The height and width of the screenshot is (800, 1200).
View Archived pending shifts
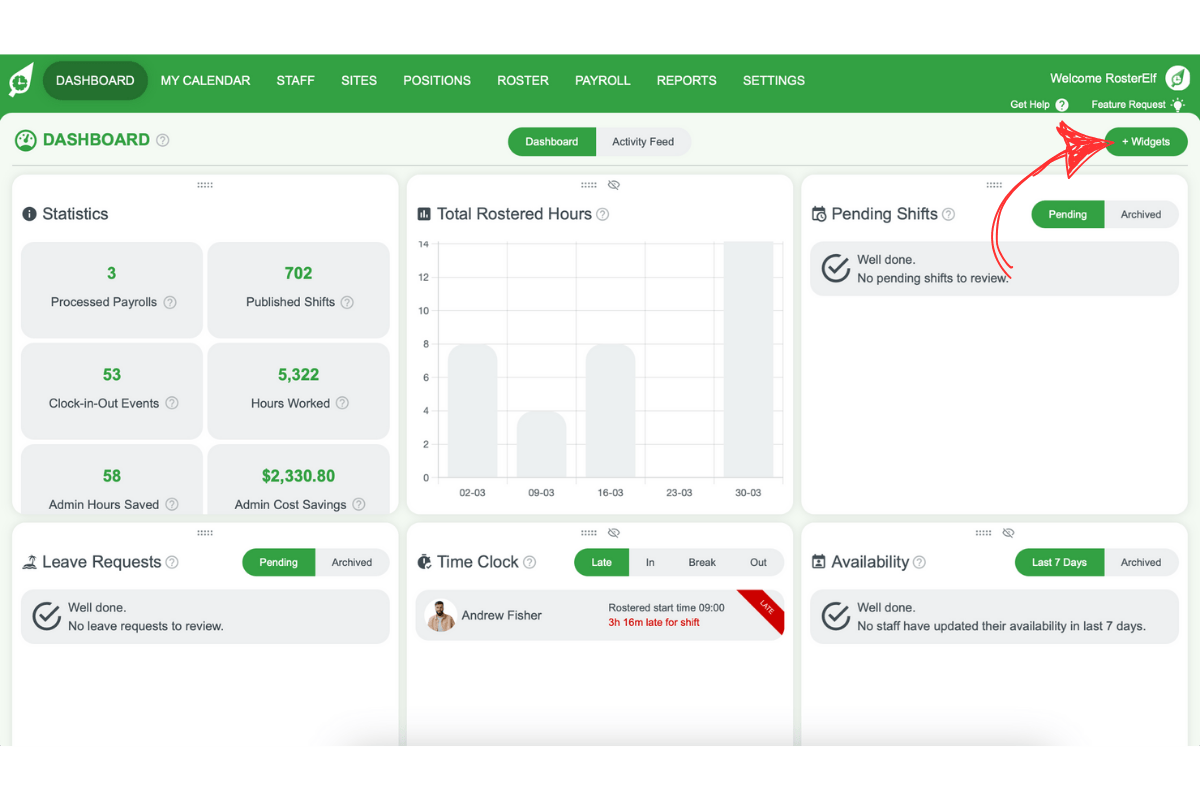click(1141, 214)
